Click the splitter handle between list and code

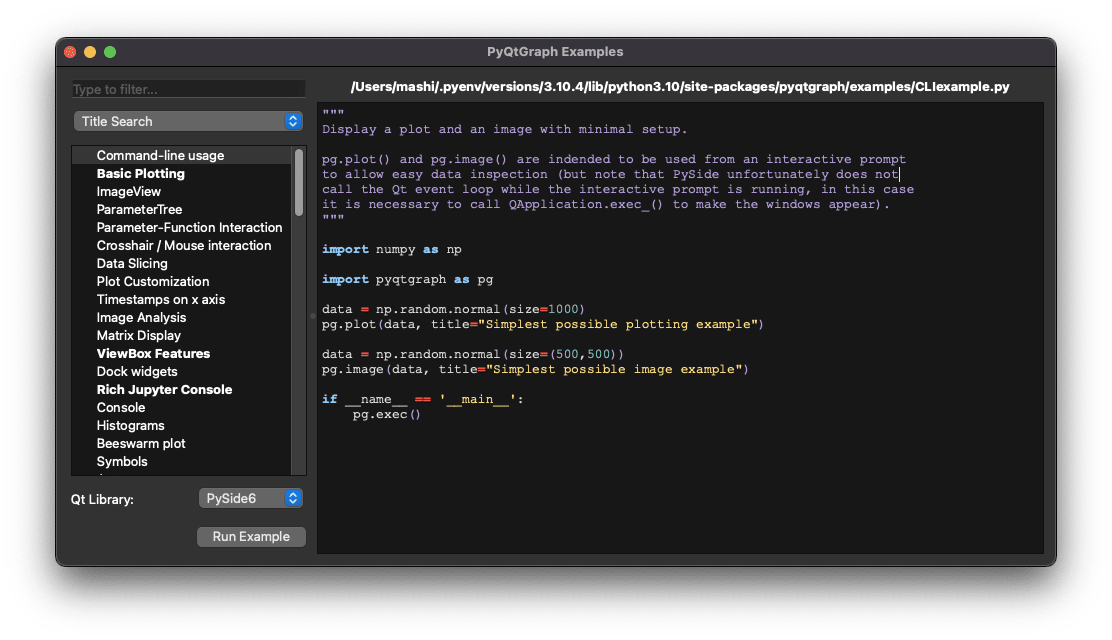[312, 316]
